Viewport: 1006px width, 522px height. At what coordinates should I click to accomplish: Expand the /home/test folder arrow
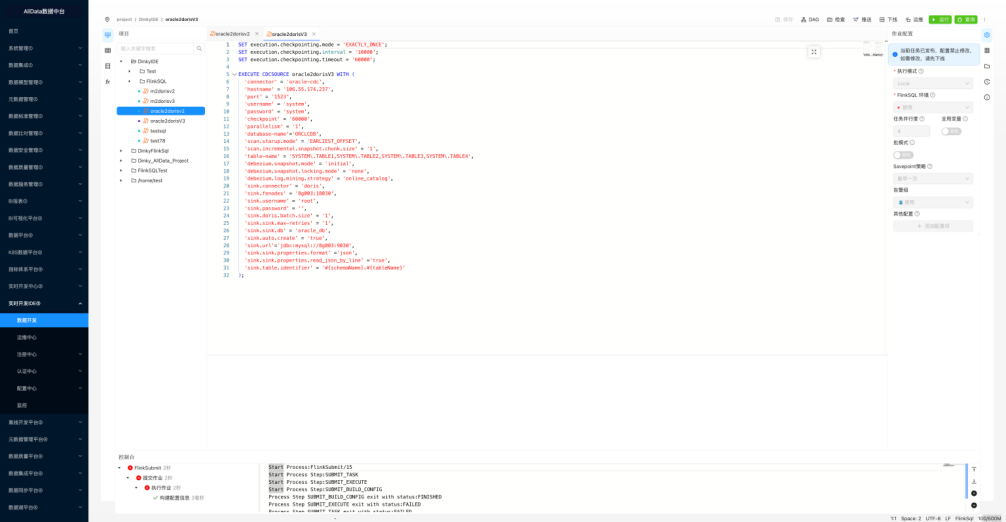coord(121,180)
